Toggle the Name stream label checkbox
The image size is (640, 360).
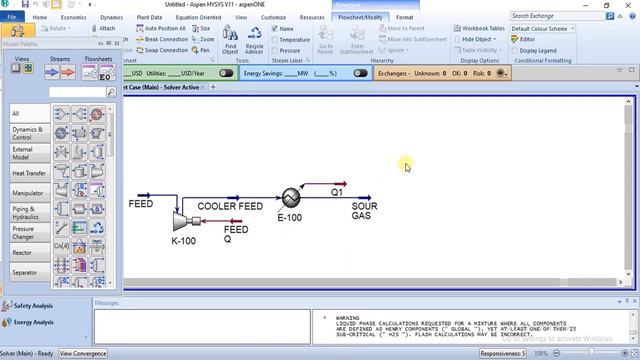(275, 29)
